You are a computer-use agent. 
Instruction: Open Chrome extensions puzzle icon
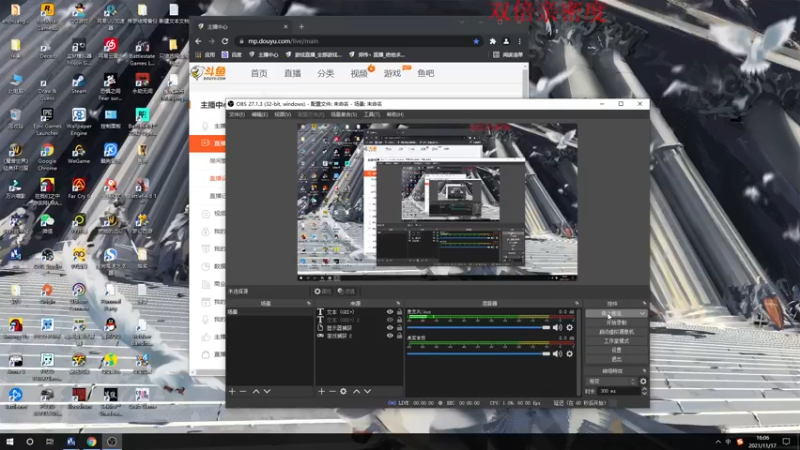pos(493,41)
